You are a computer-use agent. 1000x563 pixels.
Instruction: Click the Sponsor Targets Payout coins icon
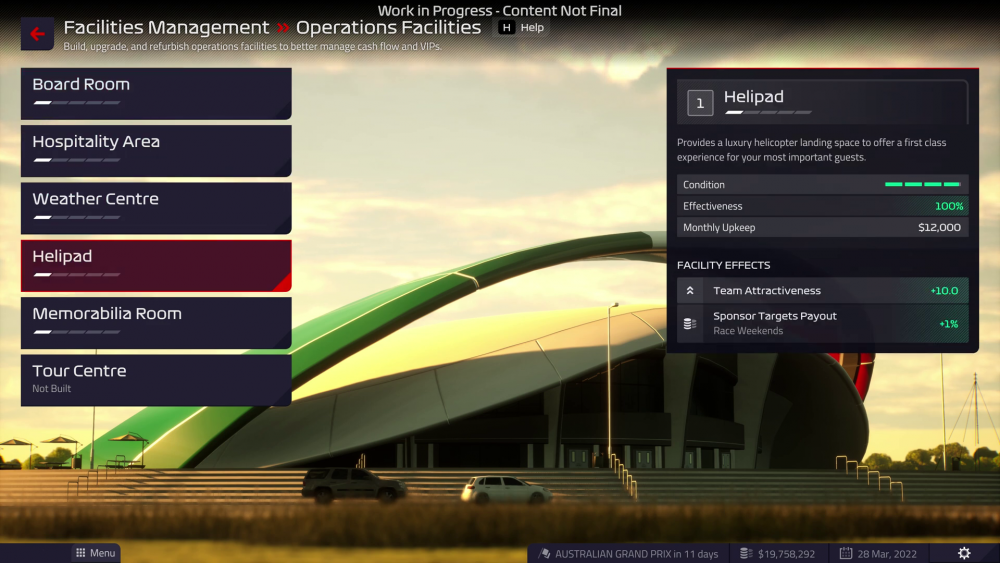click(x=689, y=324)
